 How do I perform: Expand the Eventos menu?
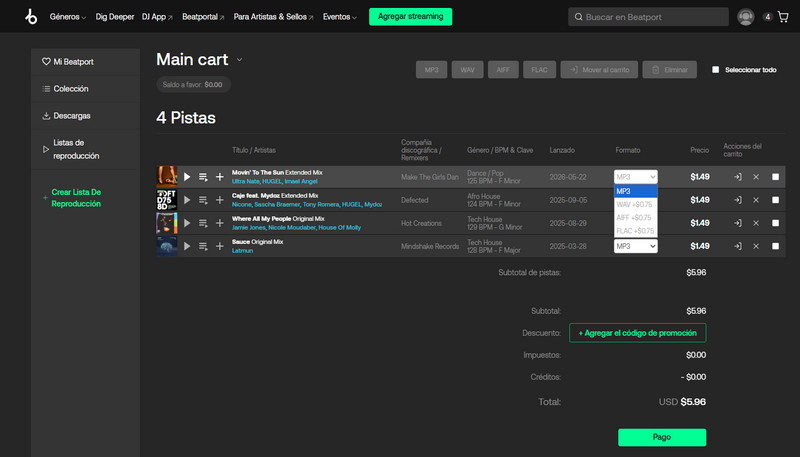pos(340,17)
